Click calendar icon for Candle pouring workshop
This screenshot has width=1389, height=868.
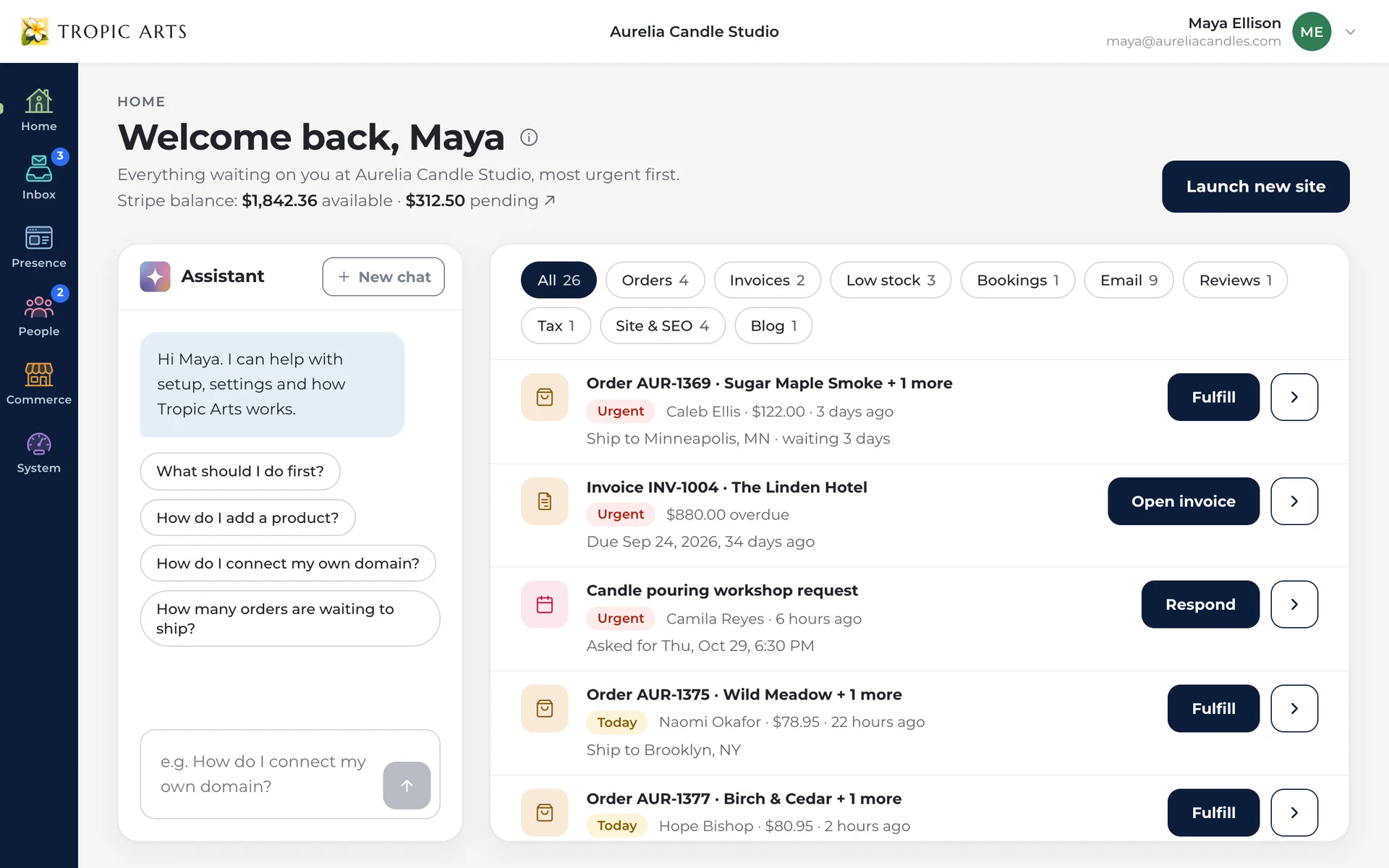coord(545,604)
